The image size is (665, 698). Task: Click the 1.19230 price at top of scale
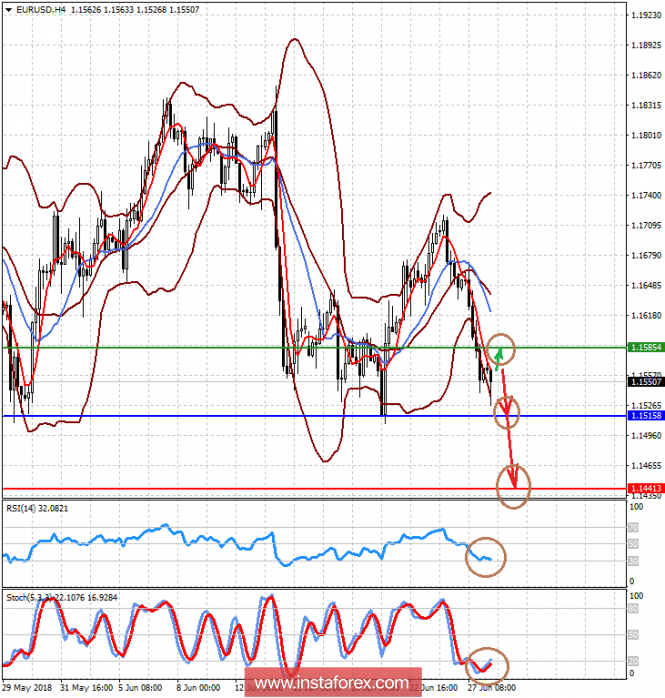[645, 15]
